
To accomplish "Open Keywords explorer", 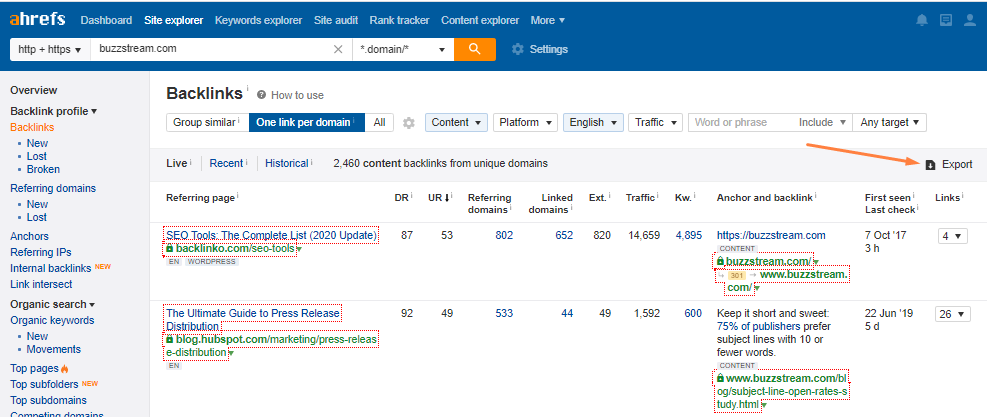I will (259, 20).
